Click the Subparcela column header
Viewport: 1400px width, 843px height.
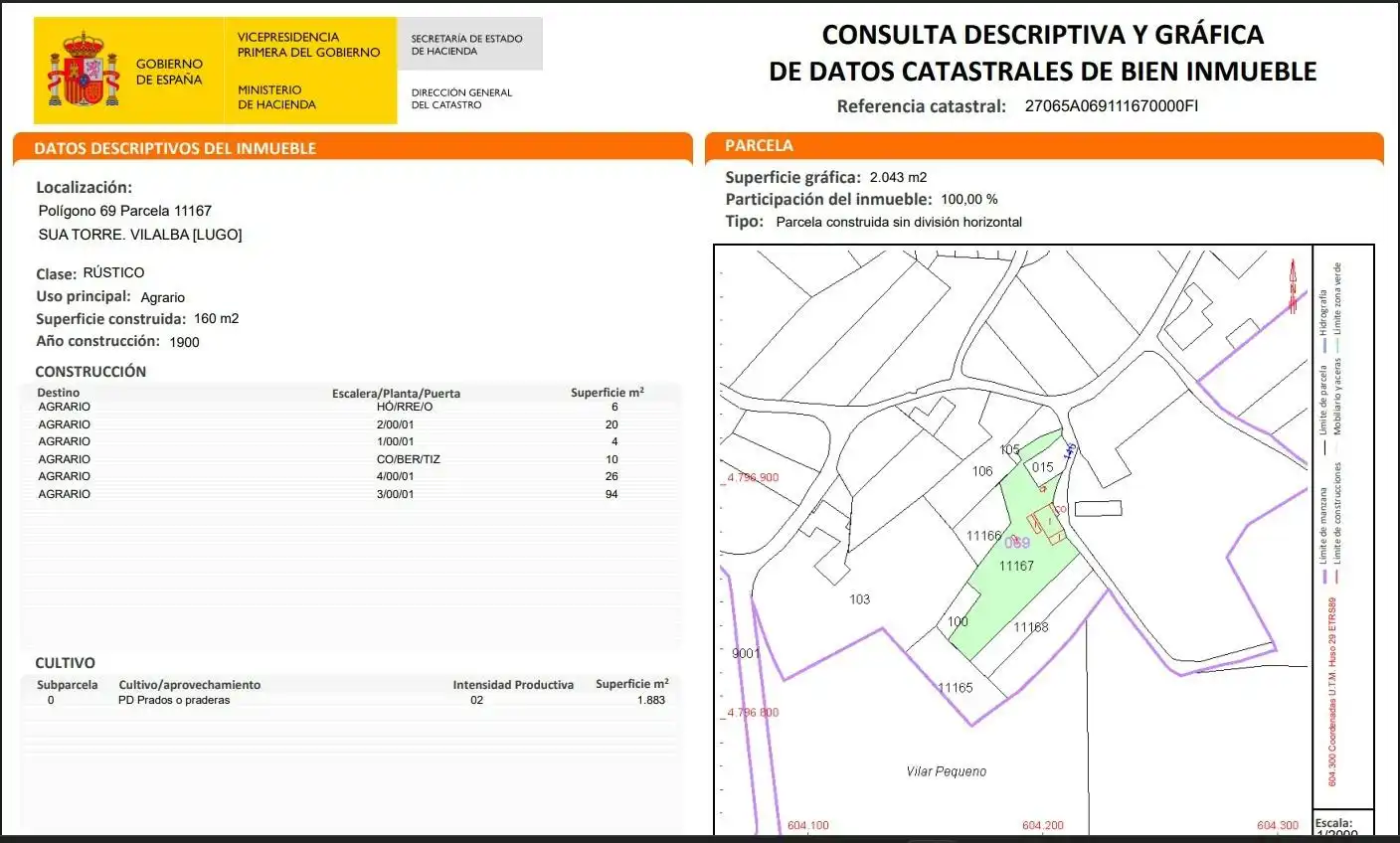point(68,685)
